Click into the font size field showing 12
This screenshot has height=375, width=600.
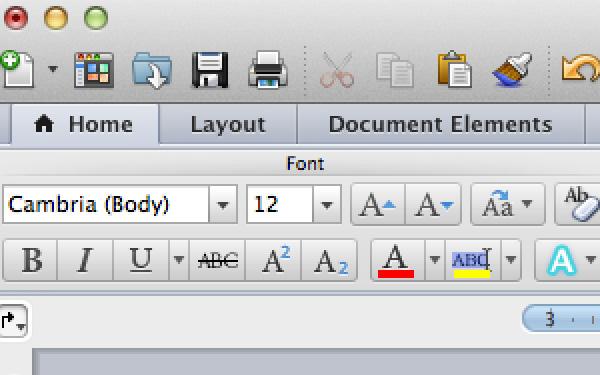(280, 205)
